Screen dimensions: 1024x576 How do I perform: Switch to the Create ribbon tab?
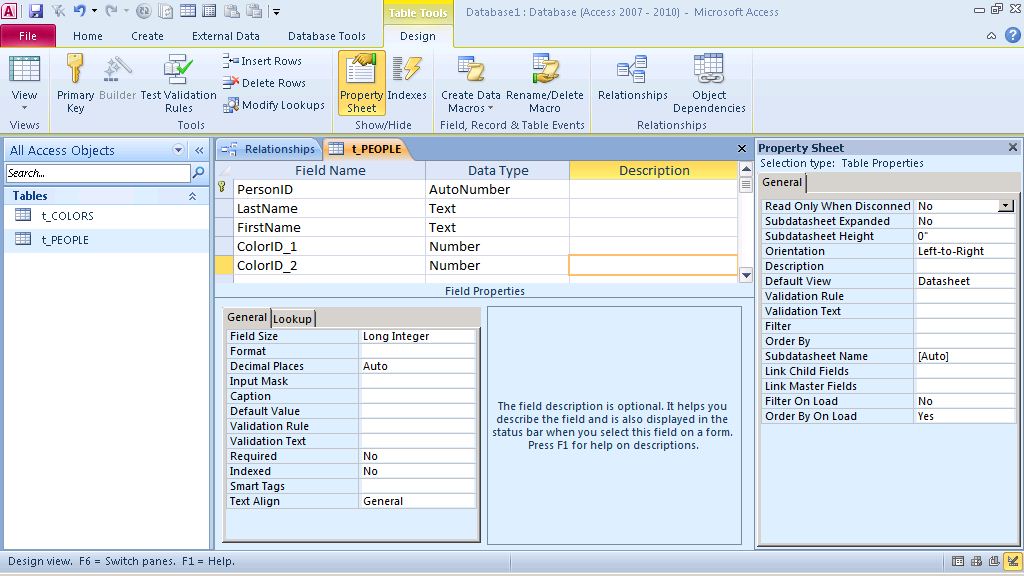pos(147,36)
